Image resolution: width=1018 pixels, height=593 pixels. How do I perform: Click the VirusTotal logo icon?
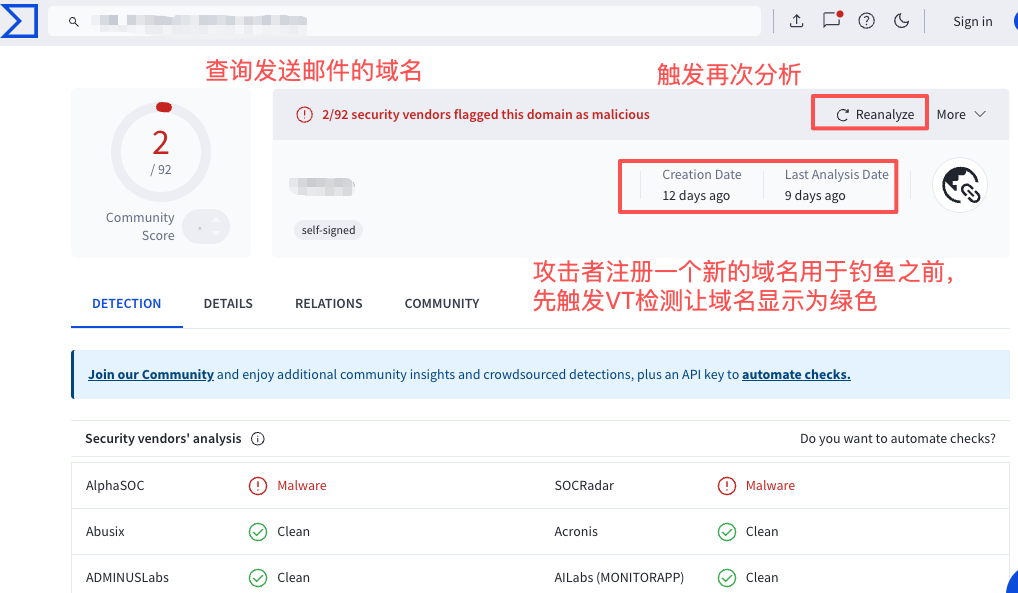[19, 20]
